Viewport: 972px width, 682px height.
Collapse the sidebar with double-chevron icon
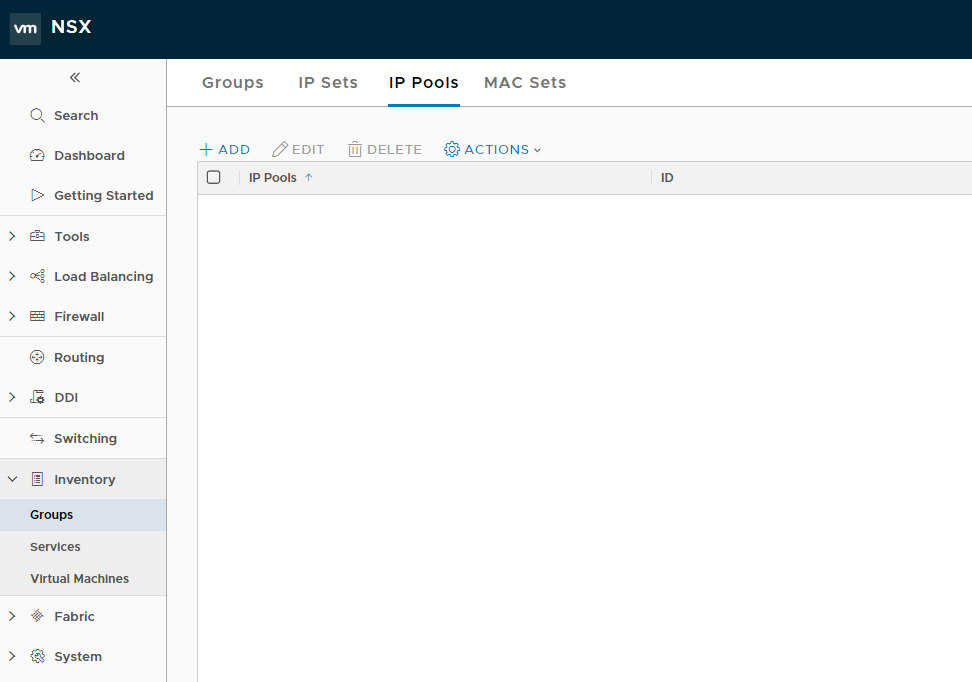coord(75,78)
